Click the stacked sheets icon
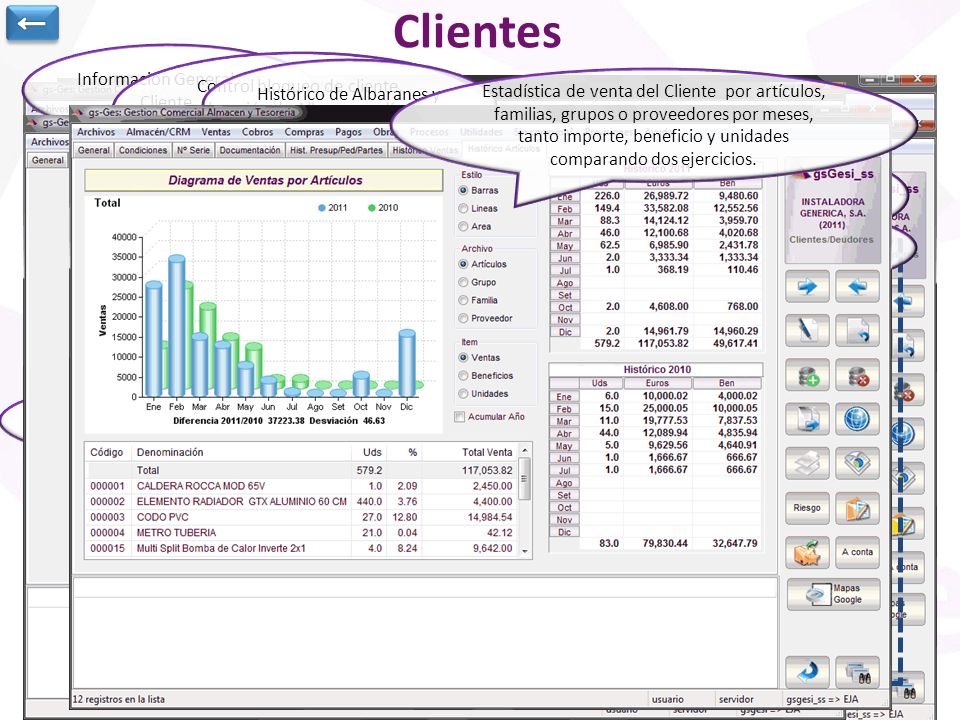 click(x=807, y=463)
